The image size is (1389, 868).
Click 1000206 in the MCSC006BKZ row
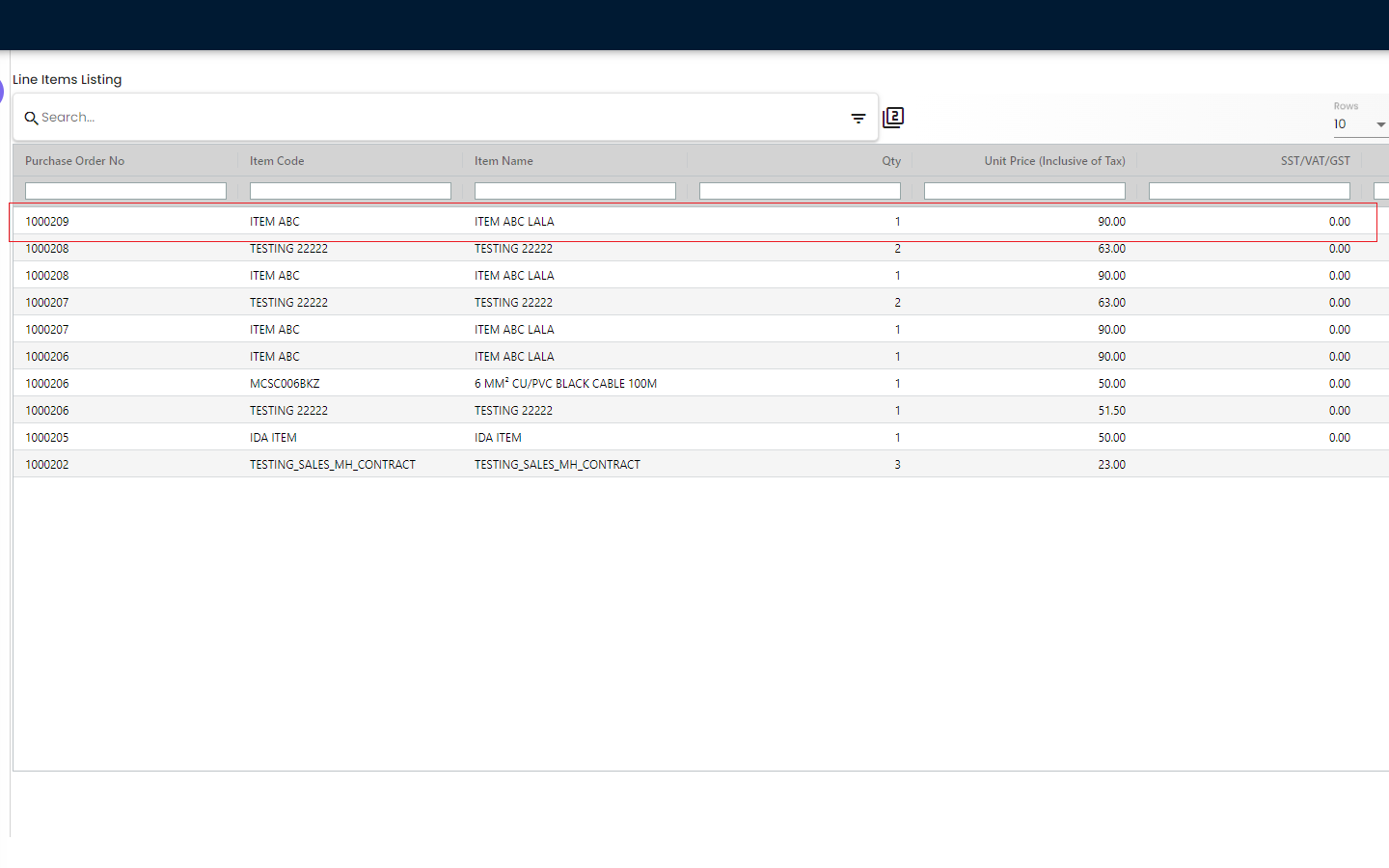47,384
